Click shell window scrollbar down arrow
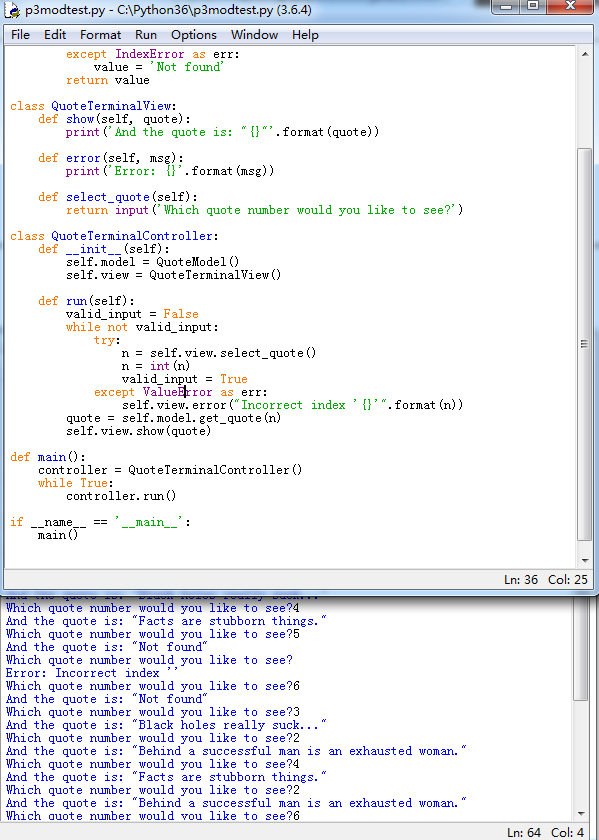 pos(581,814)
